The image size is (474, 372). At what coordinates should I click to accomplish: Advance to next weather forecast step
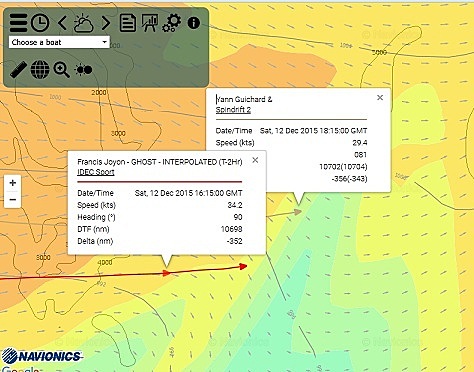[106, 23]
